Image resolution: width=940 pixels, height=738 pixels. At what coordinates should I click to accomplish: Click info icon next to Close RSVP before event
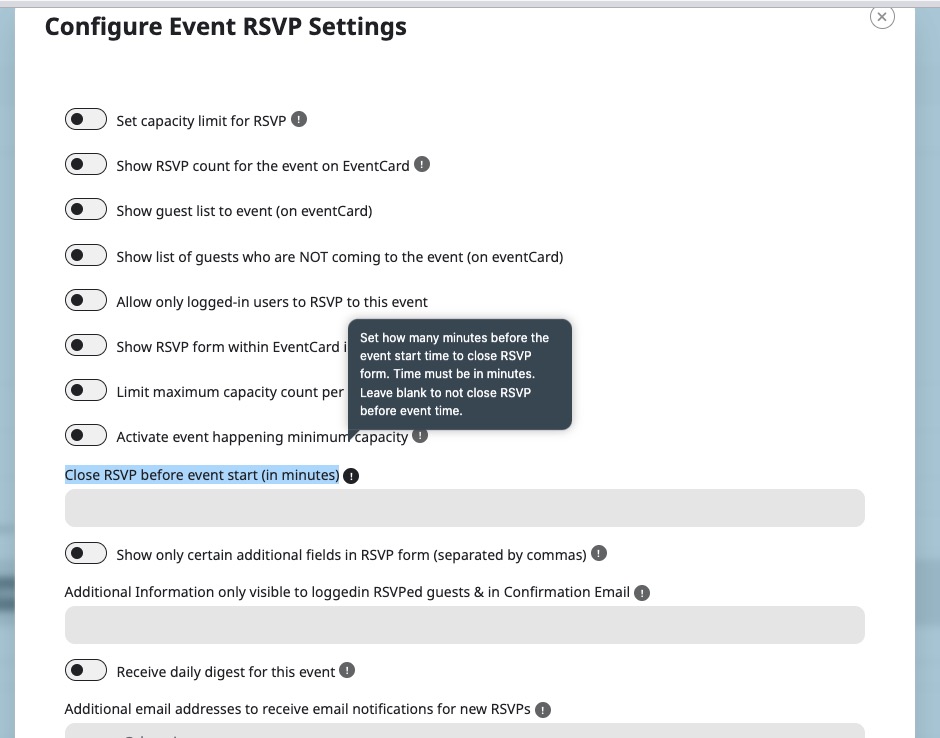(x=351, y=476)
